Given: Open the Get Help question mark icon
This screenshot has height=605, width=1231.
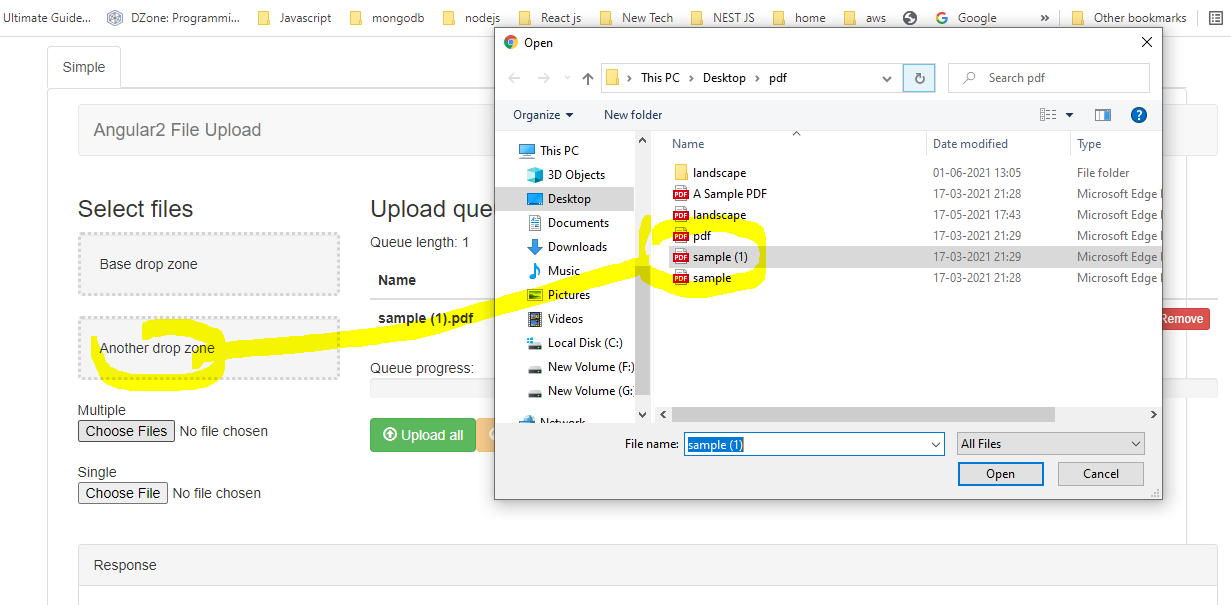Looking at the screenshot, I should pos(1139,114).
